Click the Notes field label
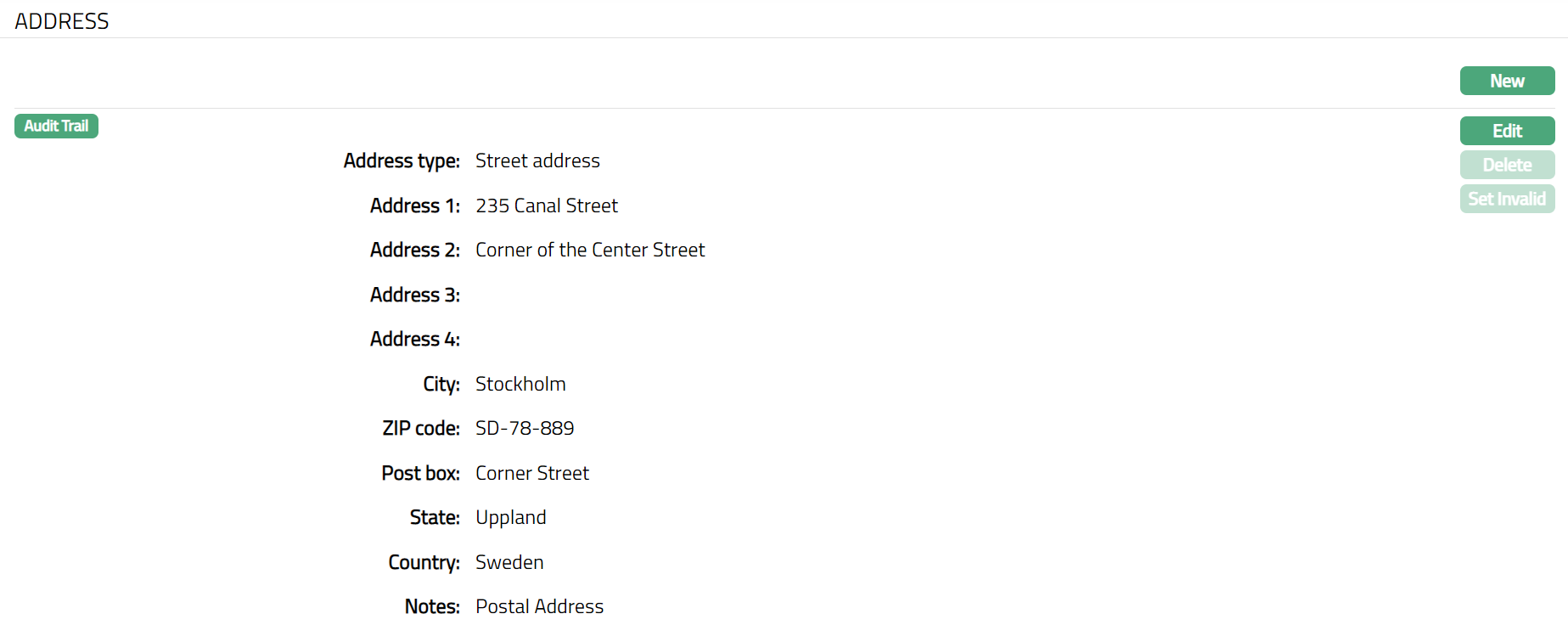 click(x=432, y=606)
